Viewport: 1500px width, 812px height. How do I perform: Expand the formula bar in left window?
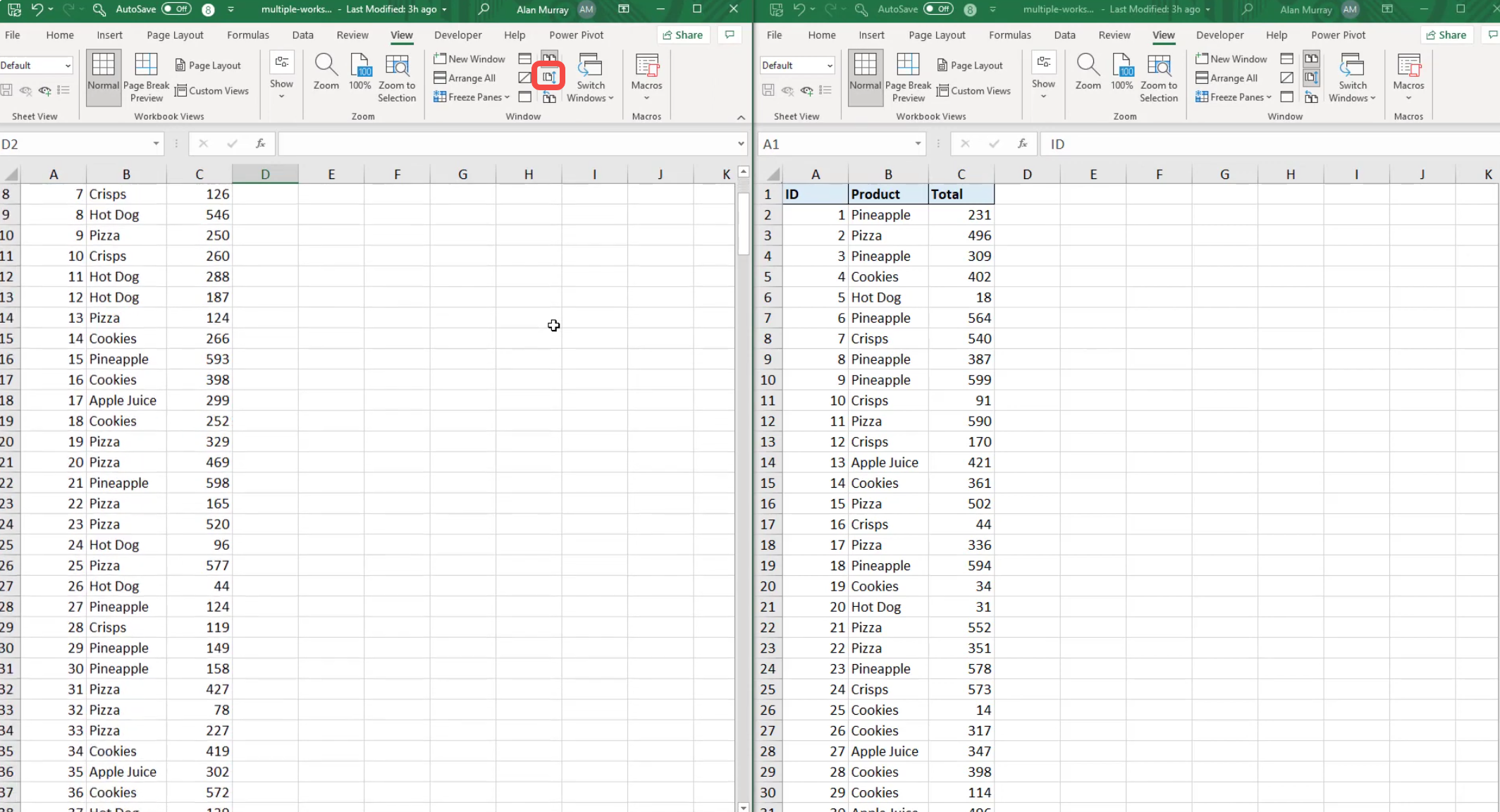pos(741,144)
